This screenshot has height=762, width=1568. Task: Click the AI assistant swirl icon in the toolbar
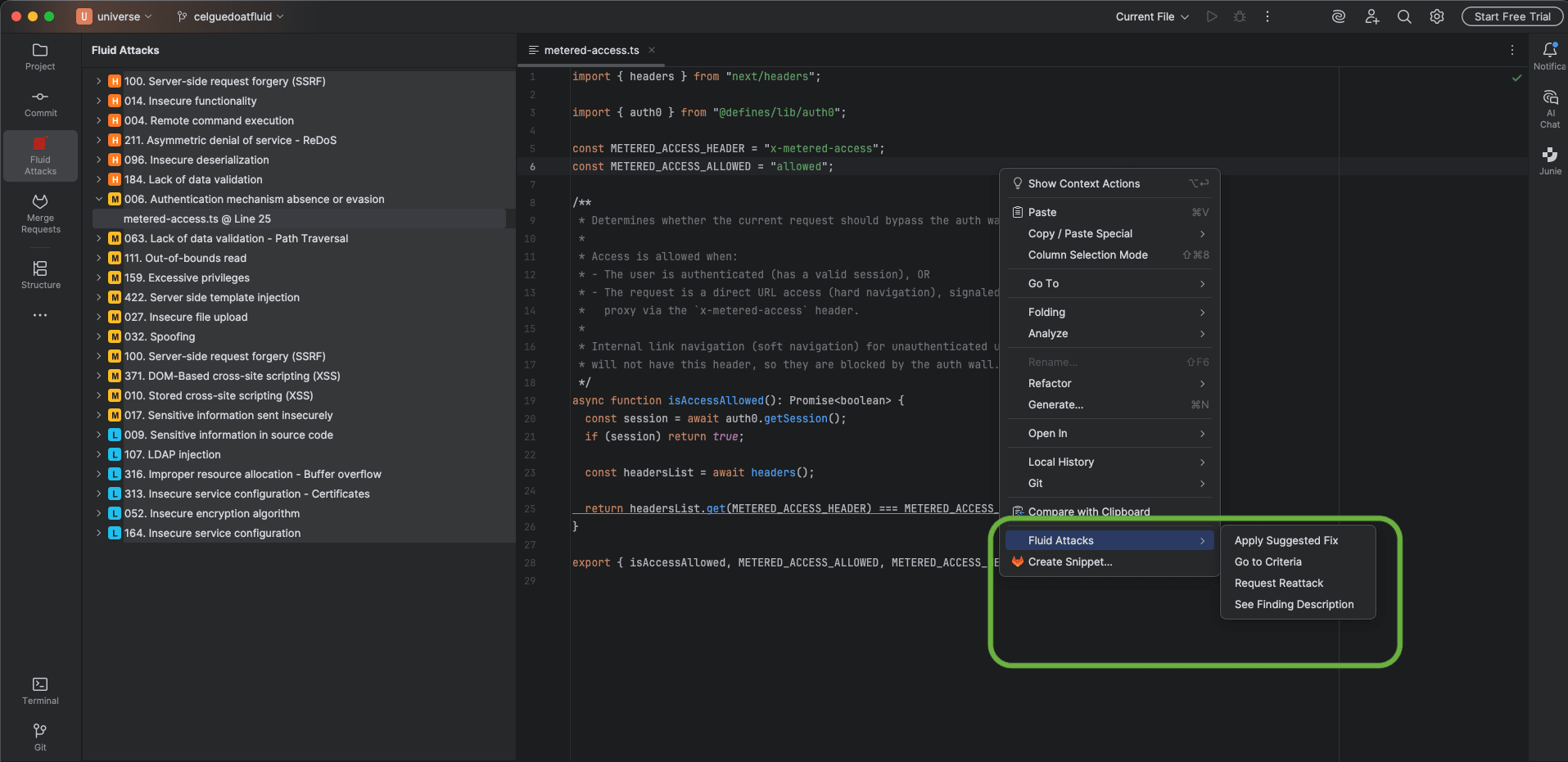pyautogui.click(x=1339, y=16)
